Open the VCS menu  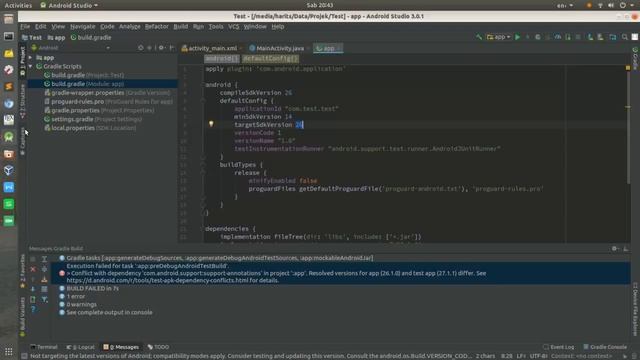(x=233, y=27)
